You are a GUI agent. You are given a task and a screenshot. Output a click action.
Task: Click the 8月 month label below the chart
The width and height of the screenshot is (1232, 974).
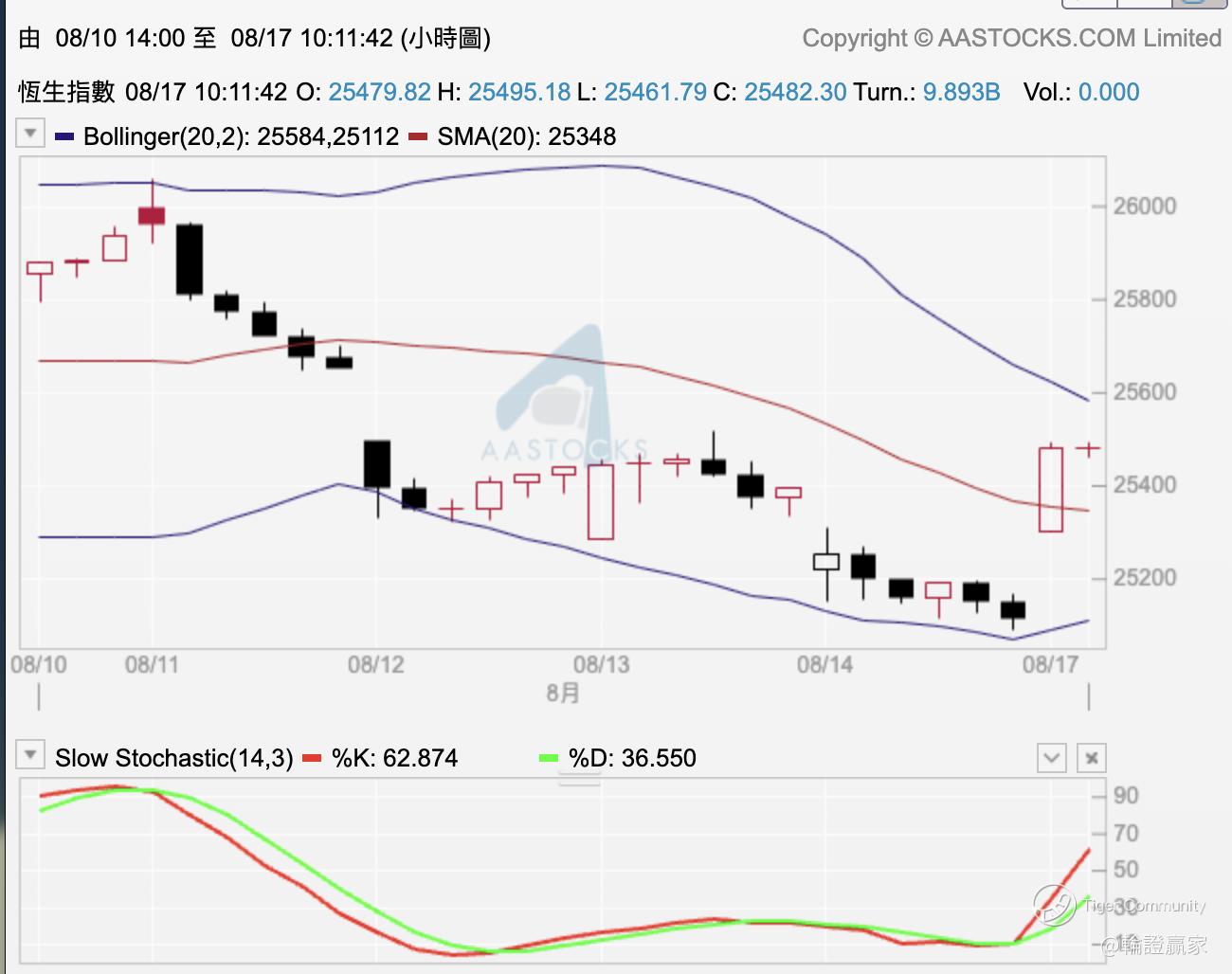coord(563,694)
